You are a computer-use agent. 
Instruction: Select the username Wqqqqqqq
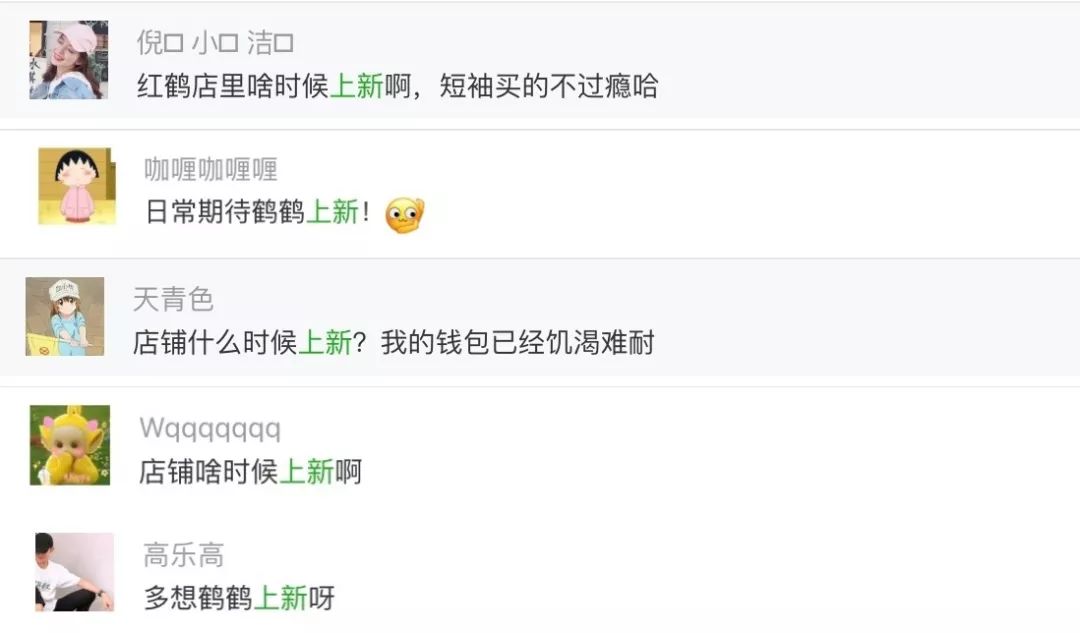click(x=210, y=428)
